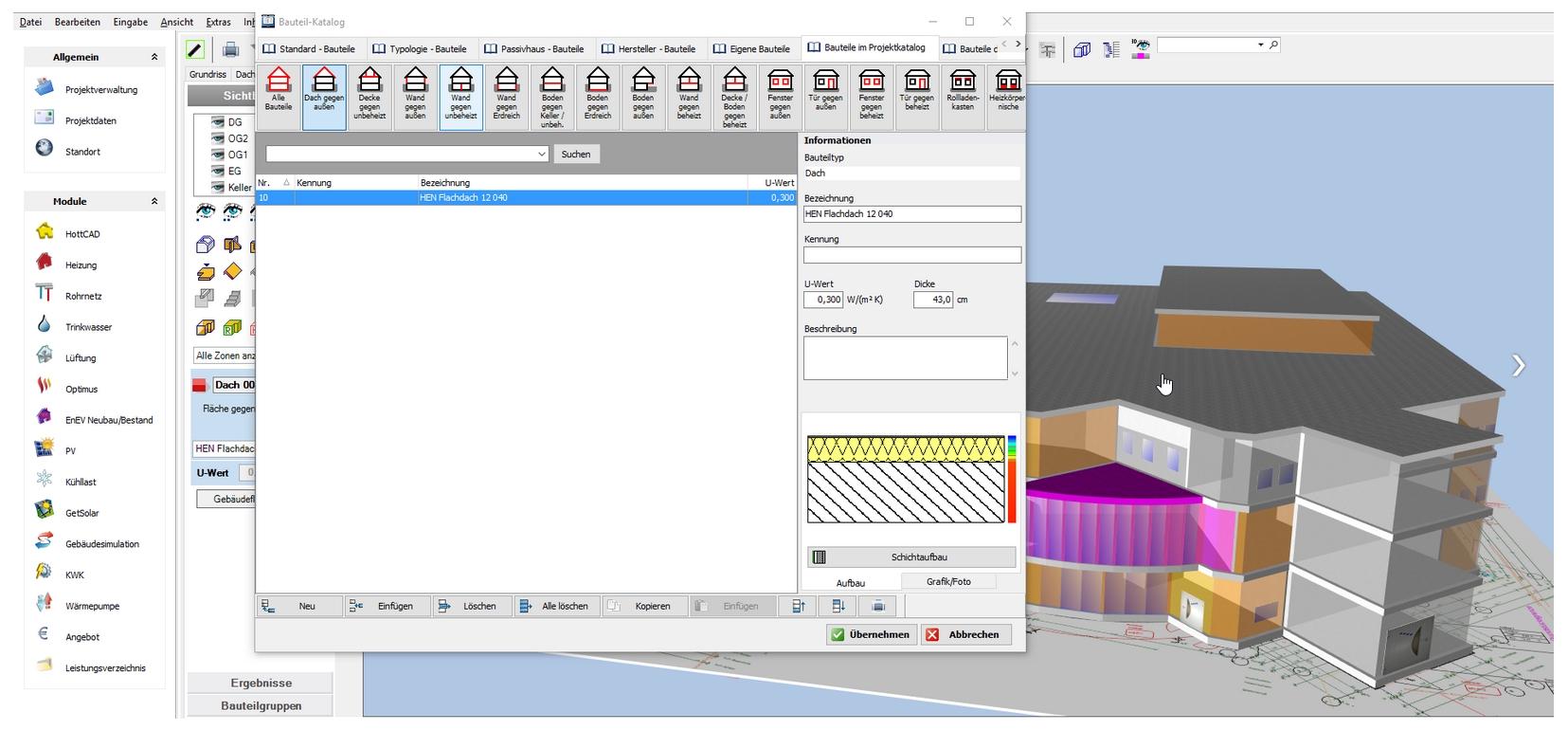Toggle visibility of the EG floor

point(218,171)
